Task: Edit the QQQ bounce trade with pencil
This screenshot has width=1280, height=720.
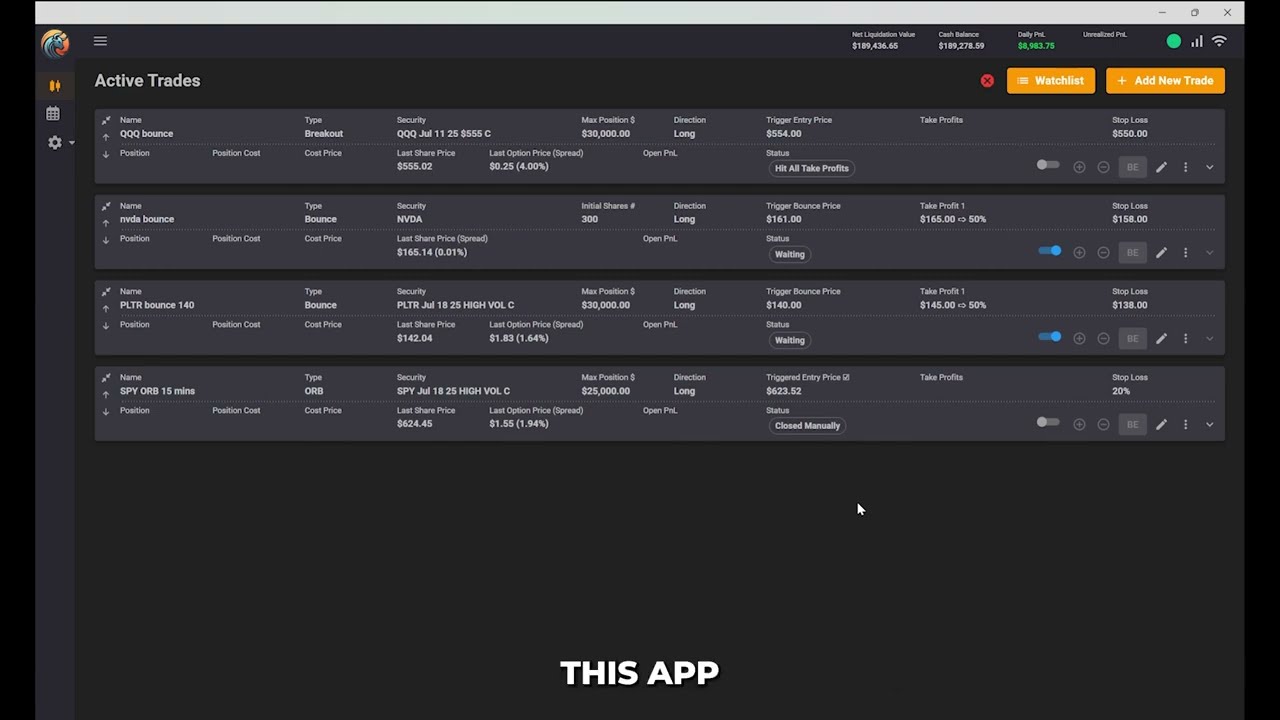Action: 1161,167
